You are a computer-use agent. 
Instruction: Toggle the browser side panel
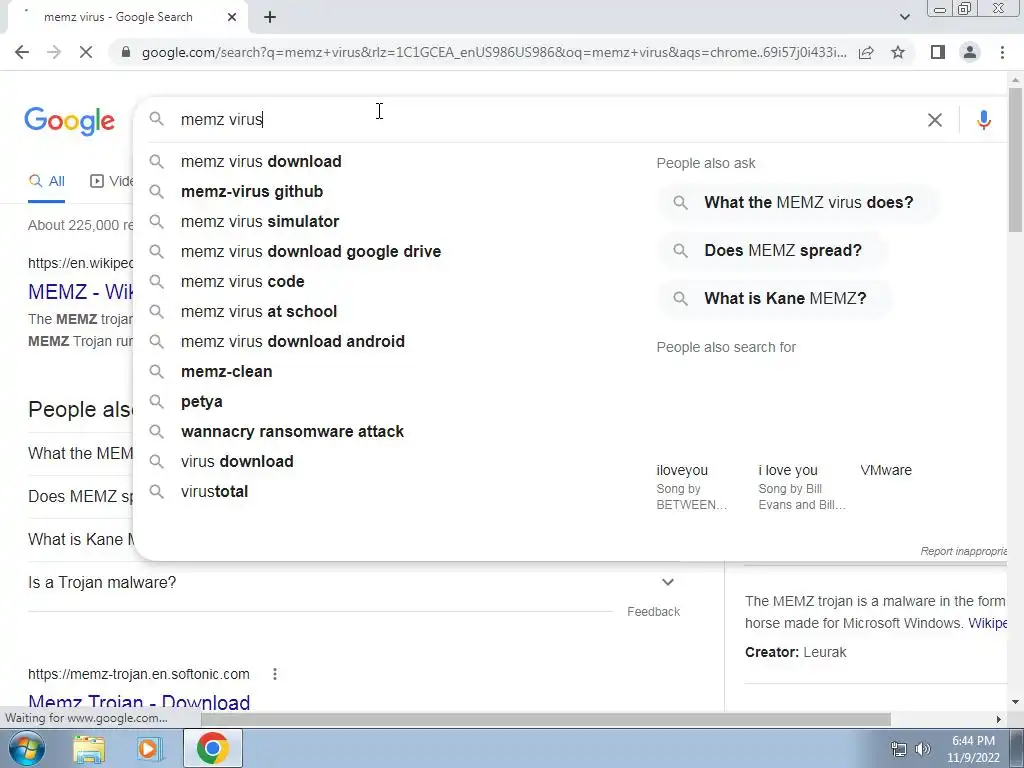point(938,52)
